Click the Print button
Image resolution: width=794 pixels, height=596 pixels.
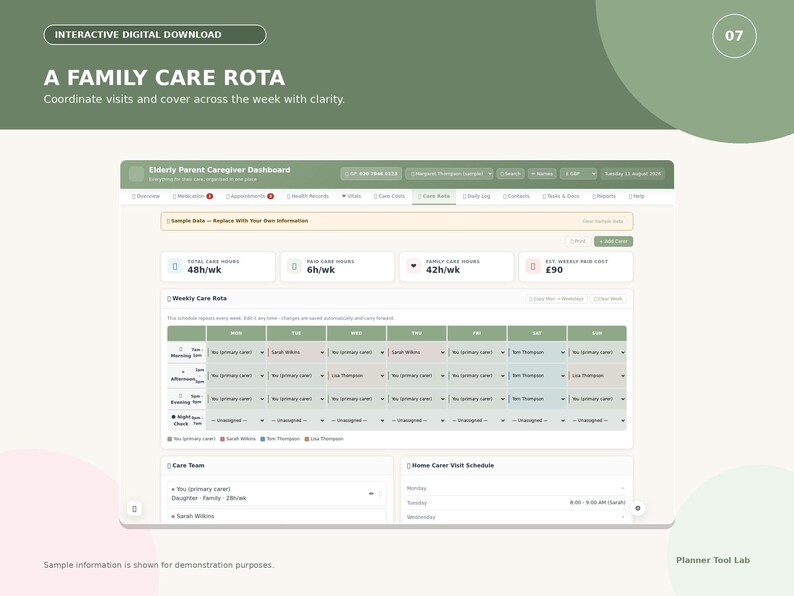tap(578, 242)
